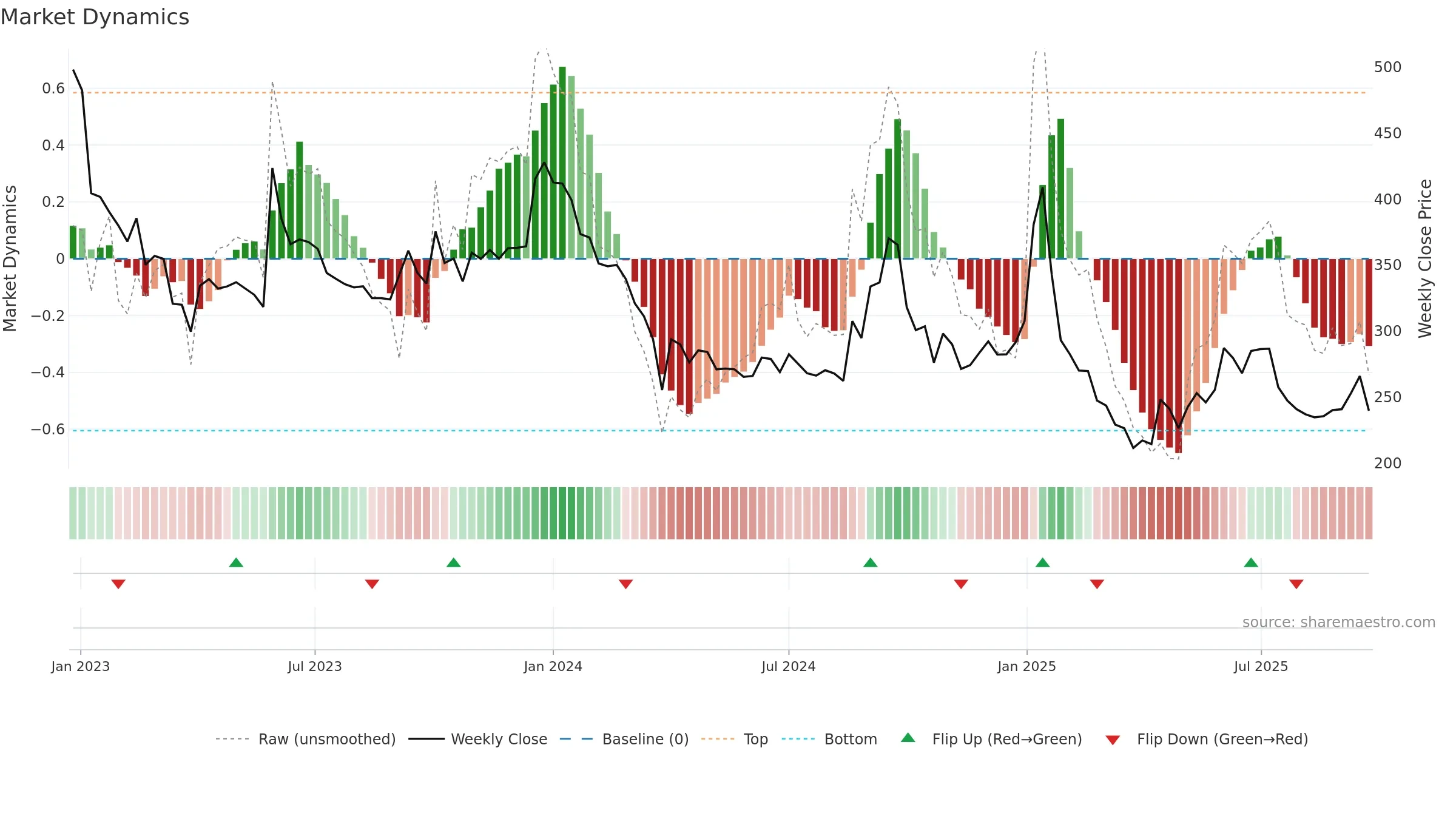
Task: Click the green Flip Up legend triangle icon
Action: pos(908,738)
